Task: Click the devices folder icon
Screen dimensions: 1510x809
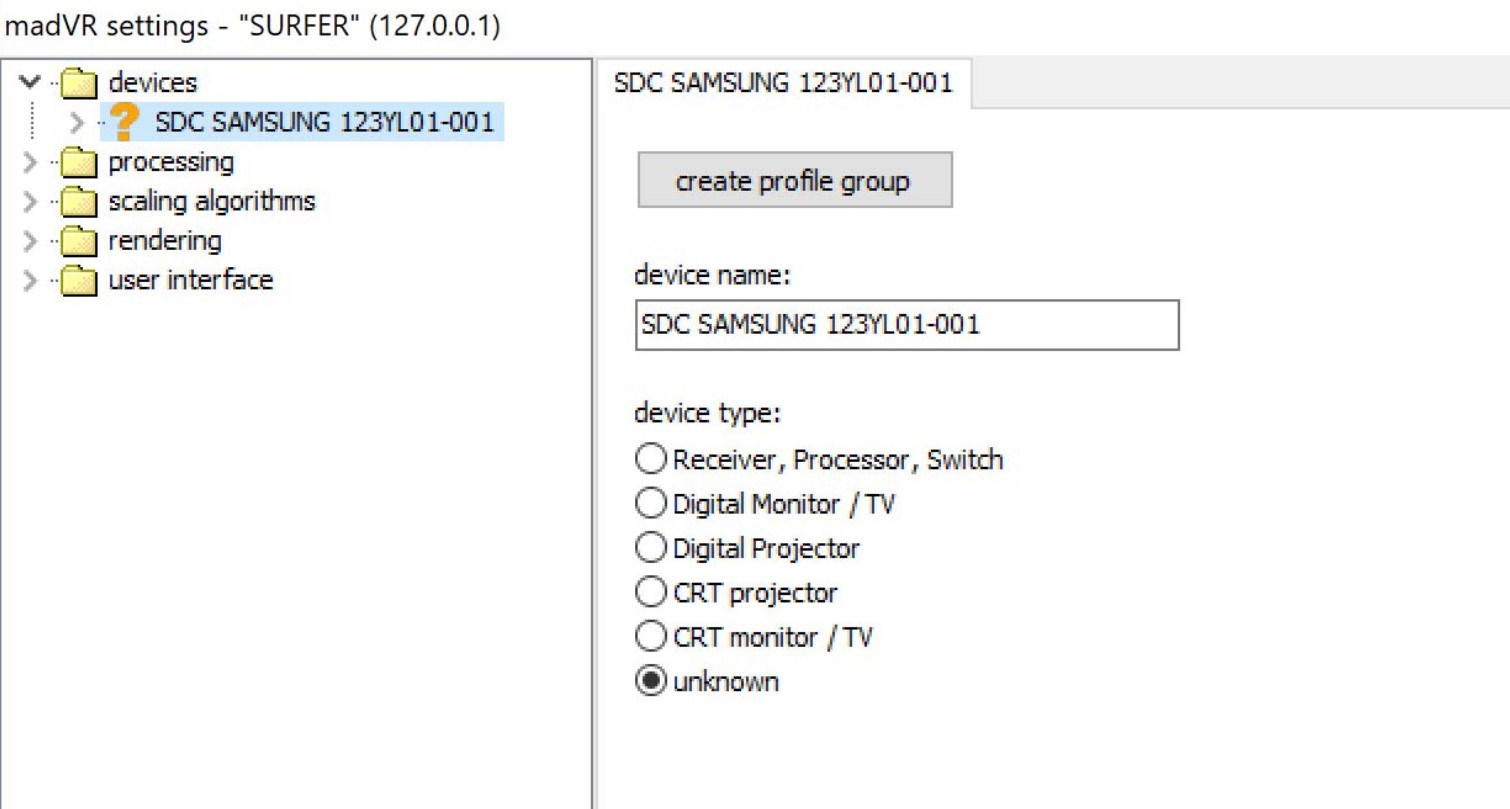Action: [x=78, y=83]
